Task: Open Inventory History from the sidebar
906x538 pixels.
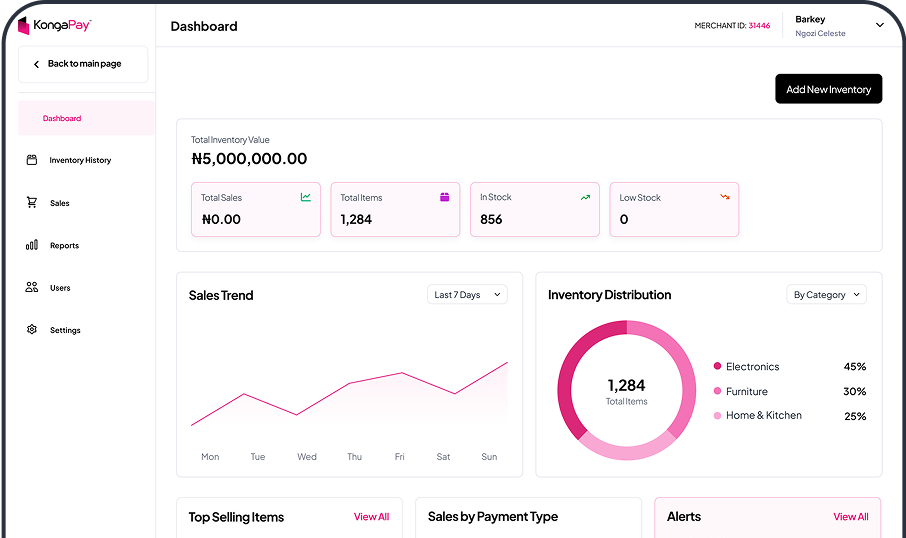Action: 80,160
